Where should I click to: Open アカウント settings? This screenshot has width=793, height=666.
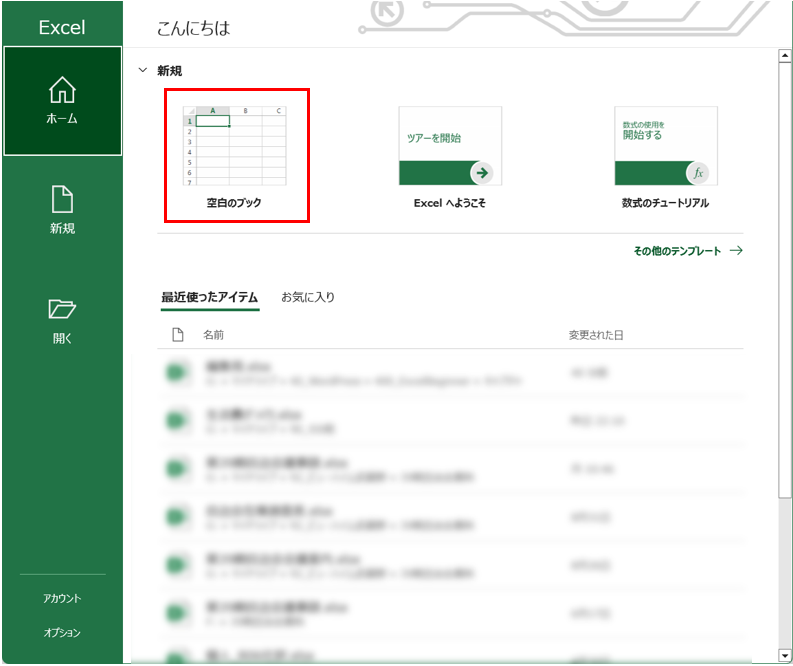(62, 598)
